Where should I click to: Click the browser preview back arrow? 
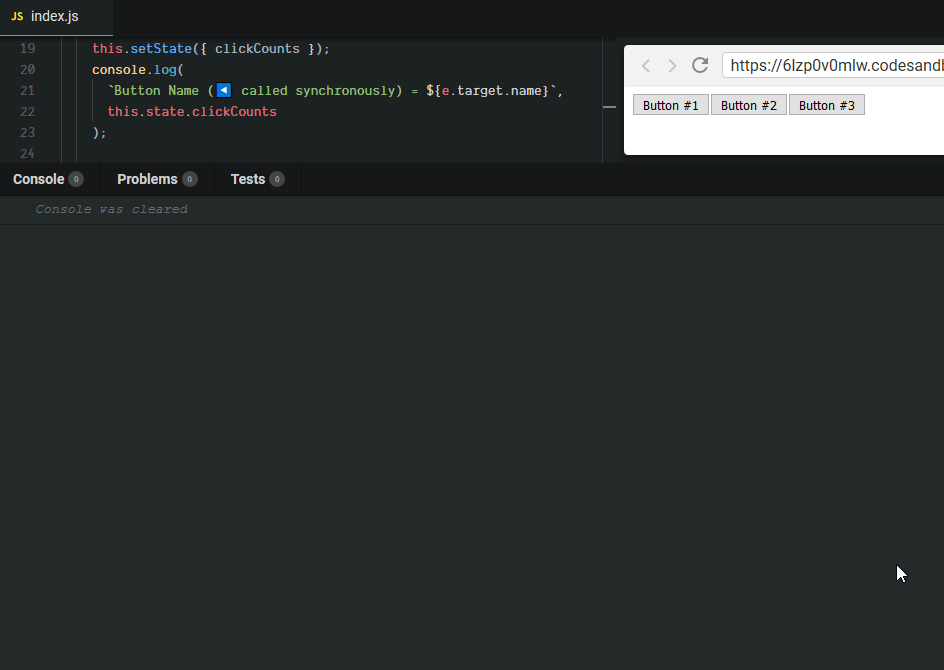[646, 66]
